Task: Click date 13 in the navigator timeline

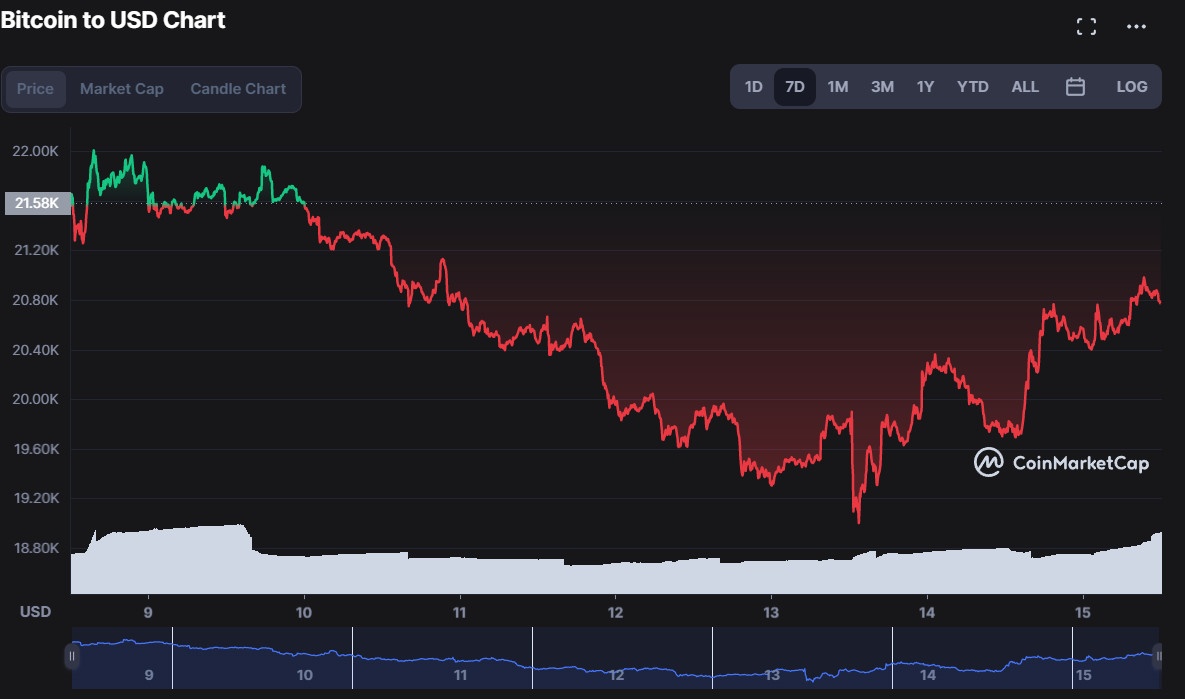Action: 771,675
